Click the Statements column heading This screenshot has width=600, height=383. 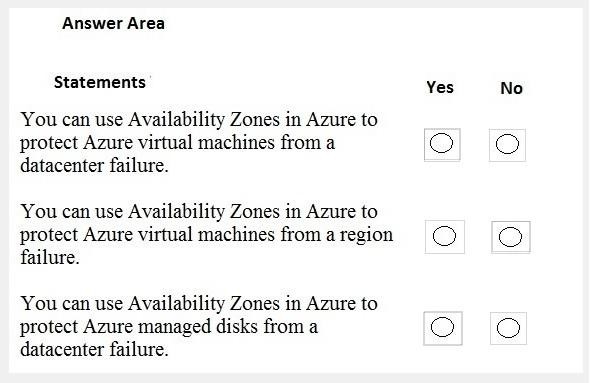[100, 82]
